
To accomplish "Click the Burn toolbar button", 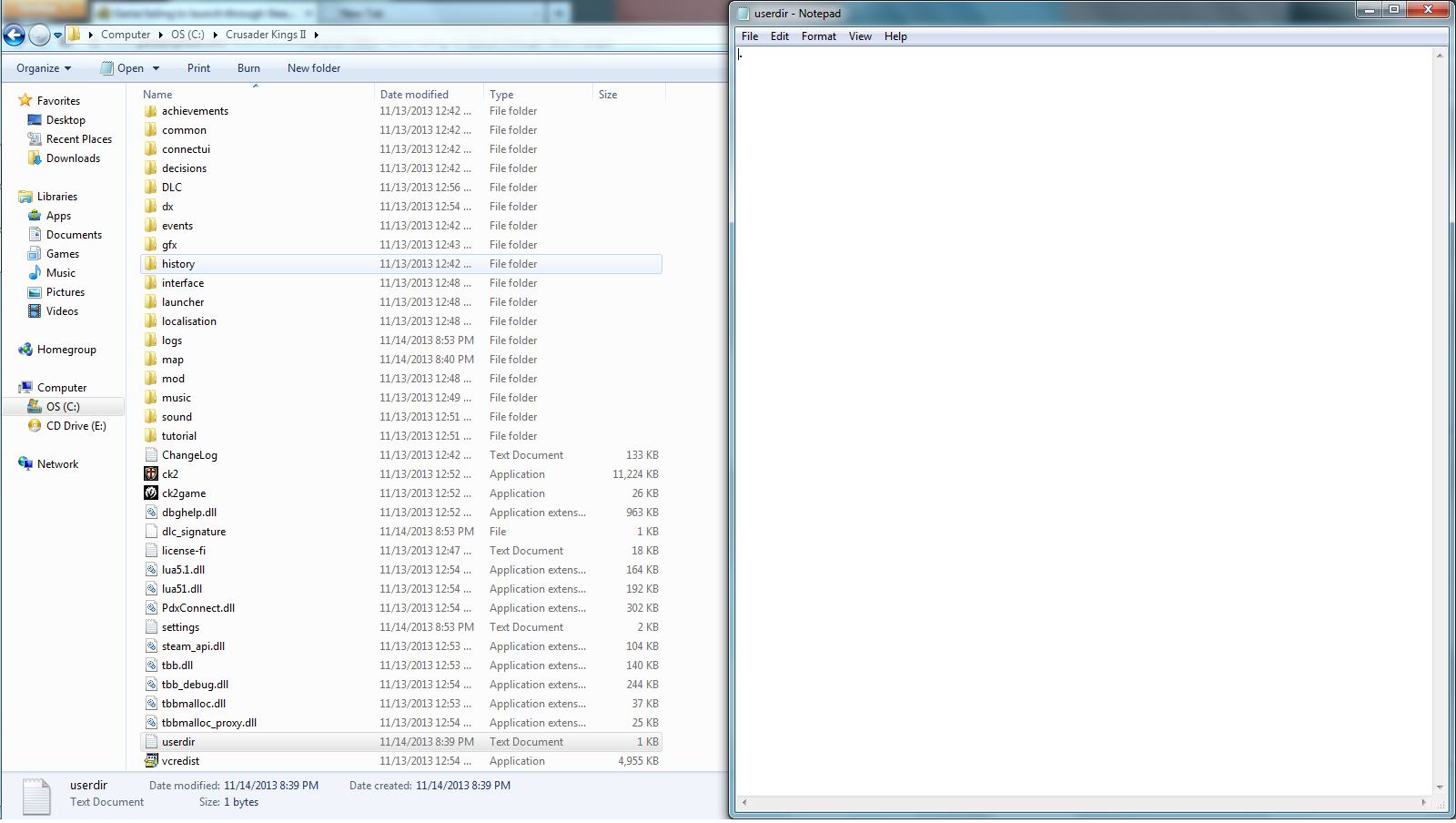I will point(248,68).
